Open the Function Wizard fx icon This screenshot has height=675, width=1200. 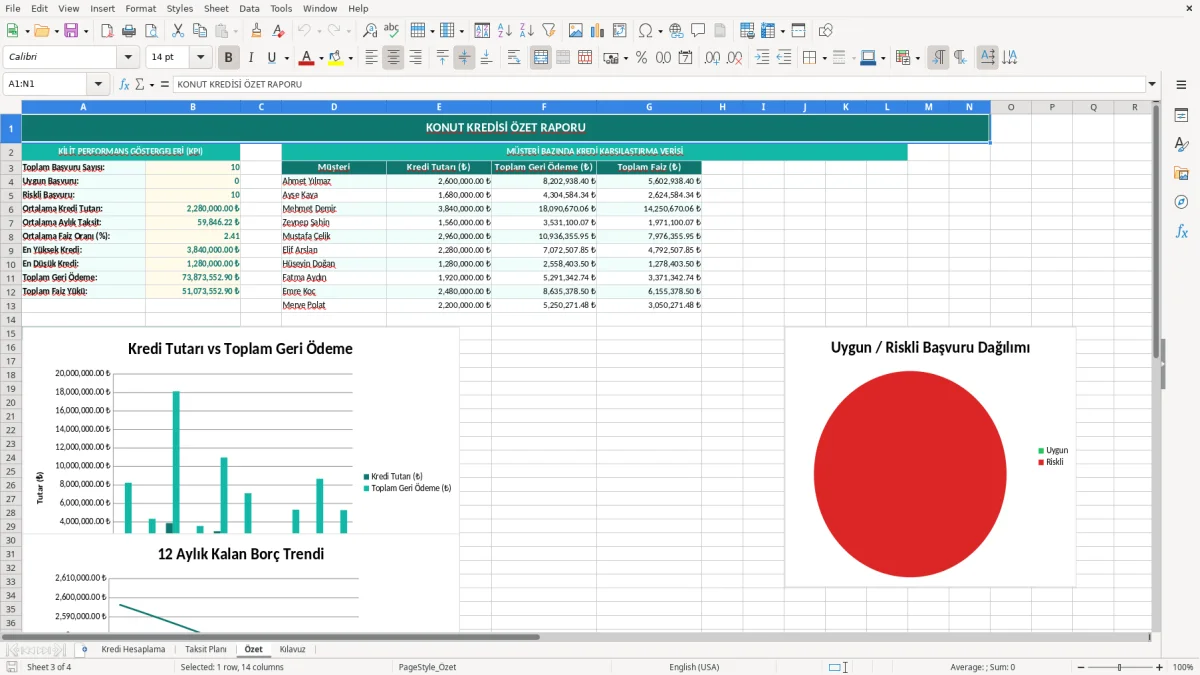[x=124, y=84]
